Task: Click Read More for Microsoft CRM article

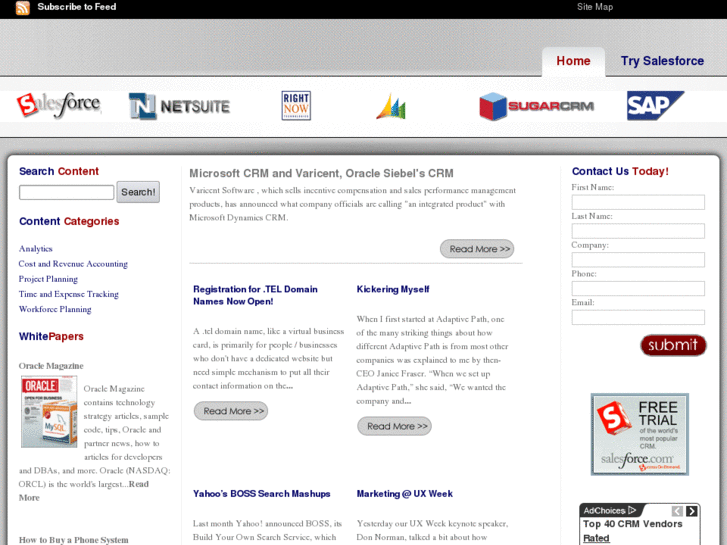Action: [477, 249]
